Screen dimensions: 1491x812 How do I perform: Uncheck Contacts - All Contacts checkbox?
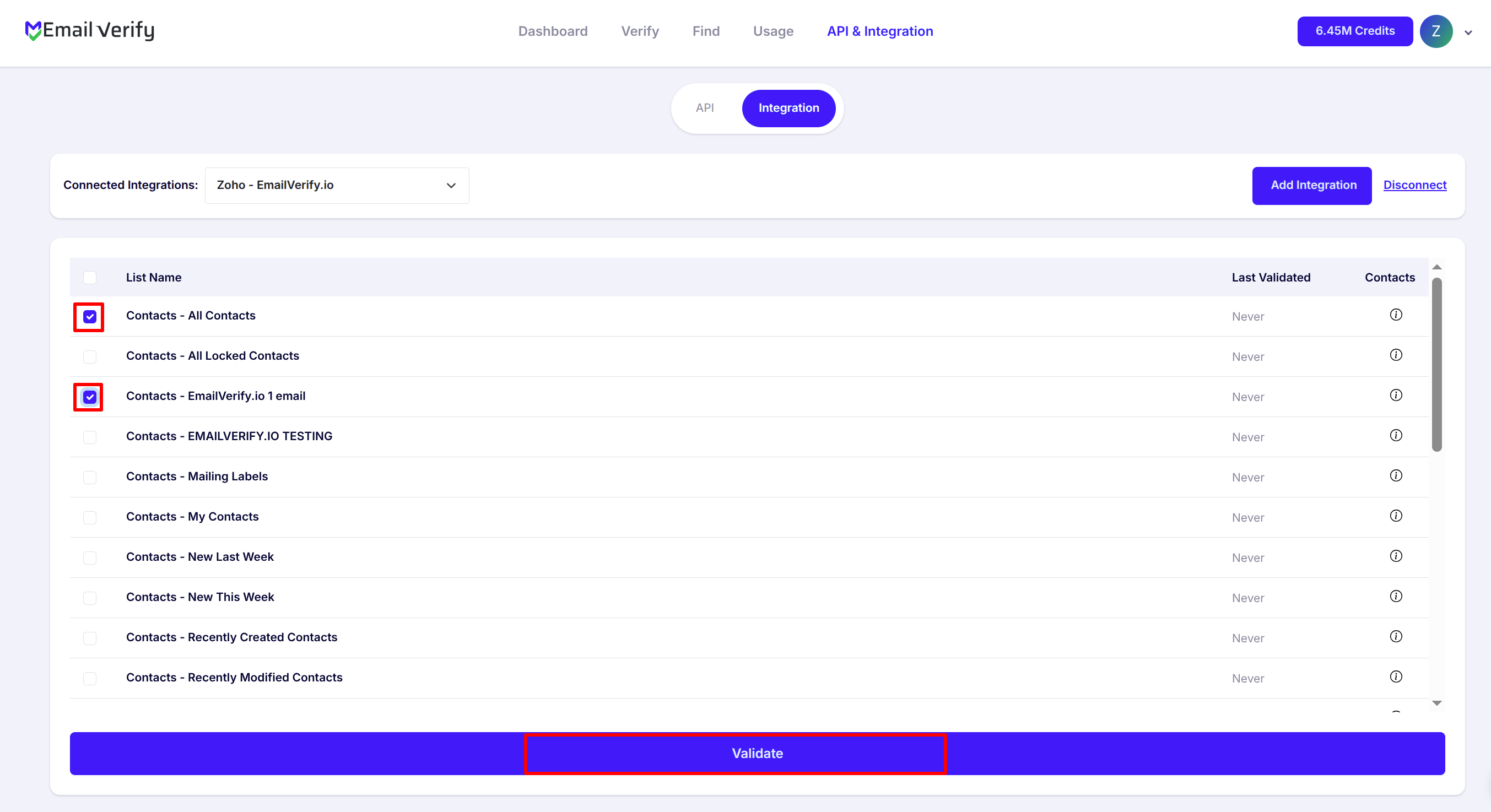point(90,317)
